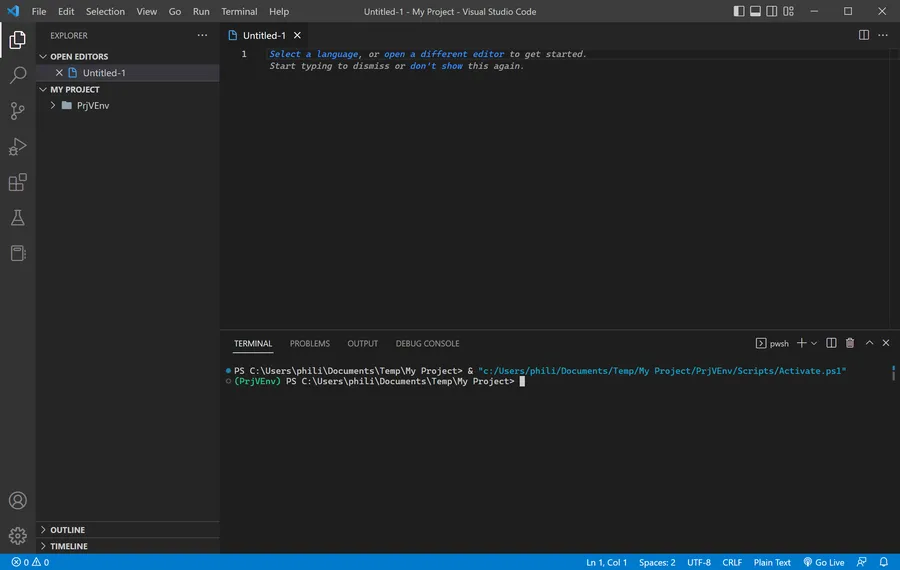This screenshot has height=570, width=900.
Task: Open the Run and Debug view
Action: (x=17, y=146)
